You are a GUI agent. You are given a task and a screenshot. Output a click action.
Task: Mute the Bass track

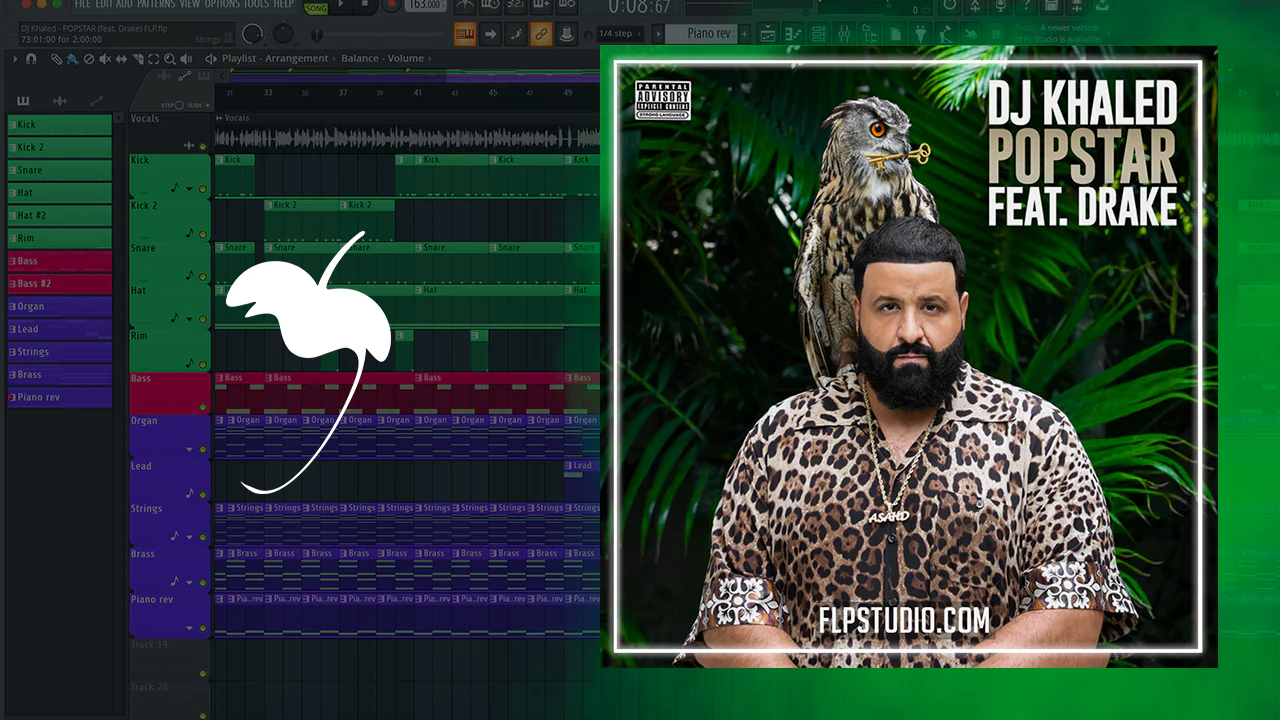tap(203, 407)
